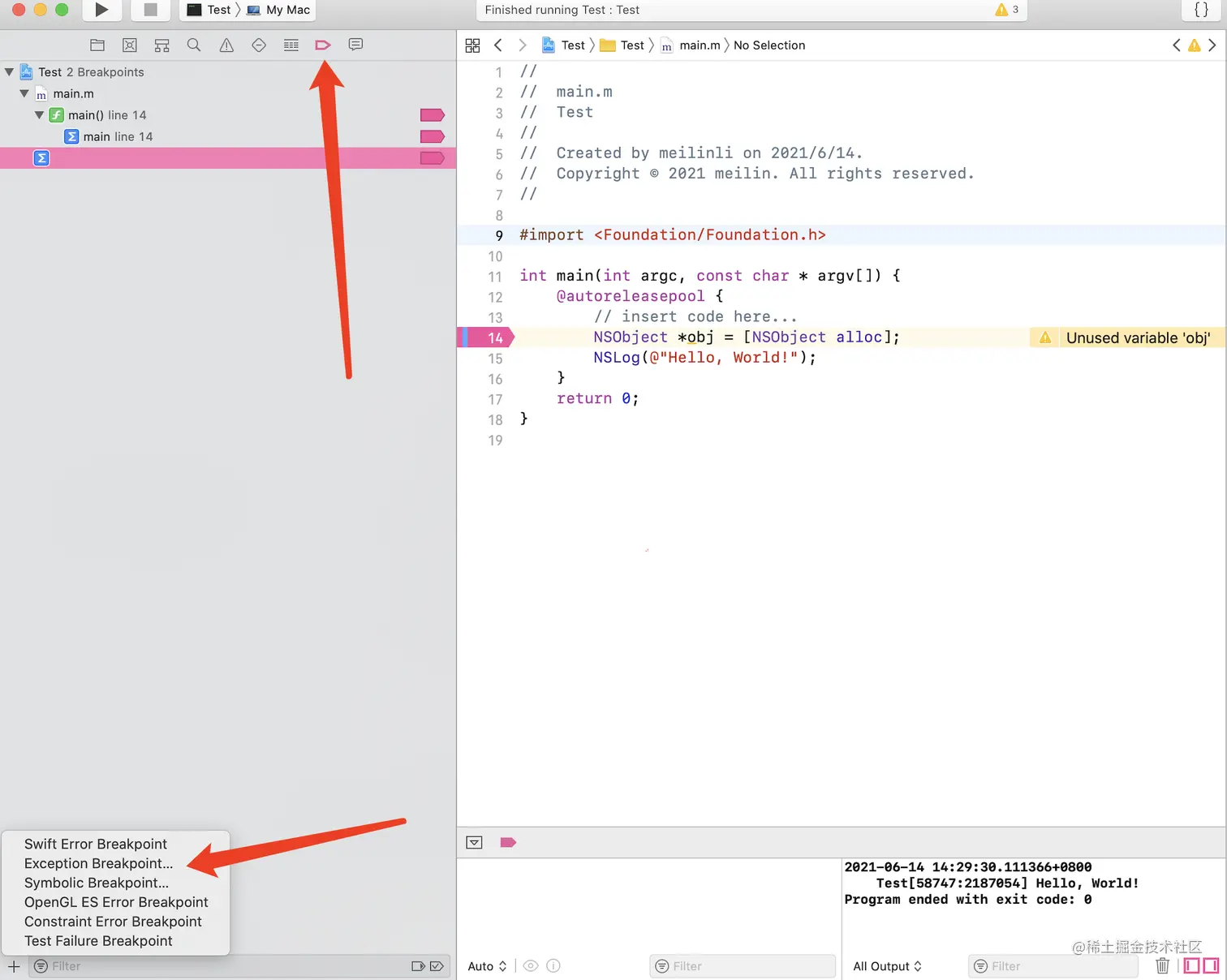
Task: Choose Exception Breakpoint... menu entry
Action: 99,863
